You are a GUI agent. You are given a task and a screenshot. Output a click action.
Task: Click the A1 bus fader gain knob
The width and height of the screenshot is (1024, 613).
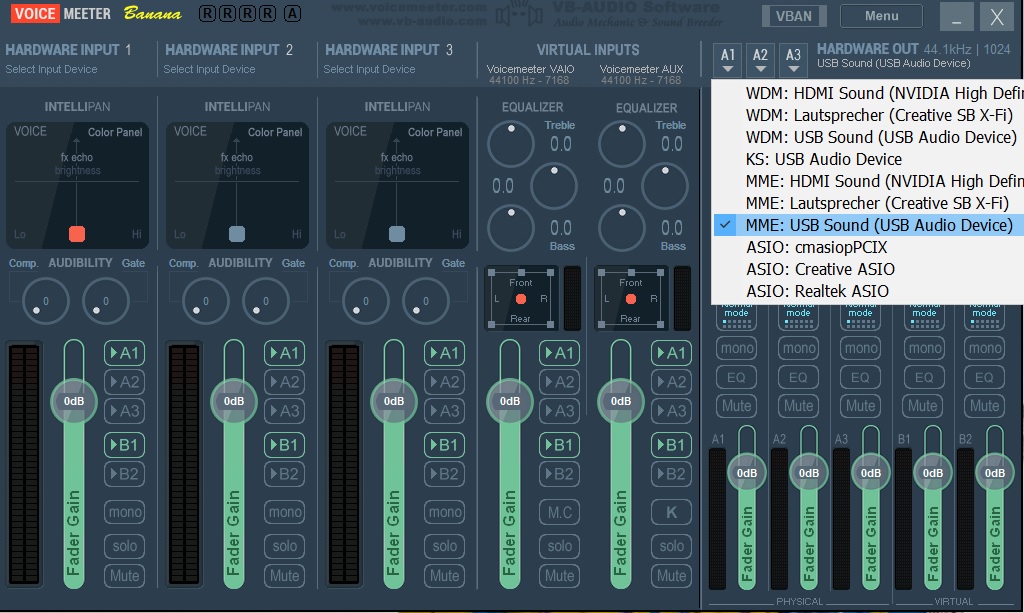click(x=746, y=473)
